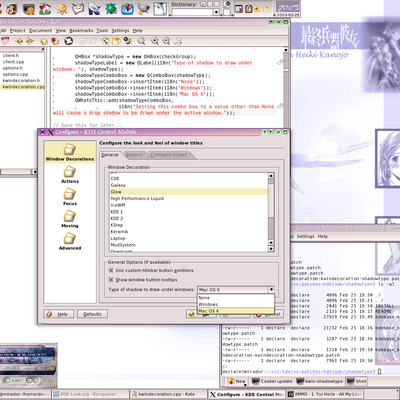Open the Kate View menu

pyautogui.click(x=61, y=30)
